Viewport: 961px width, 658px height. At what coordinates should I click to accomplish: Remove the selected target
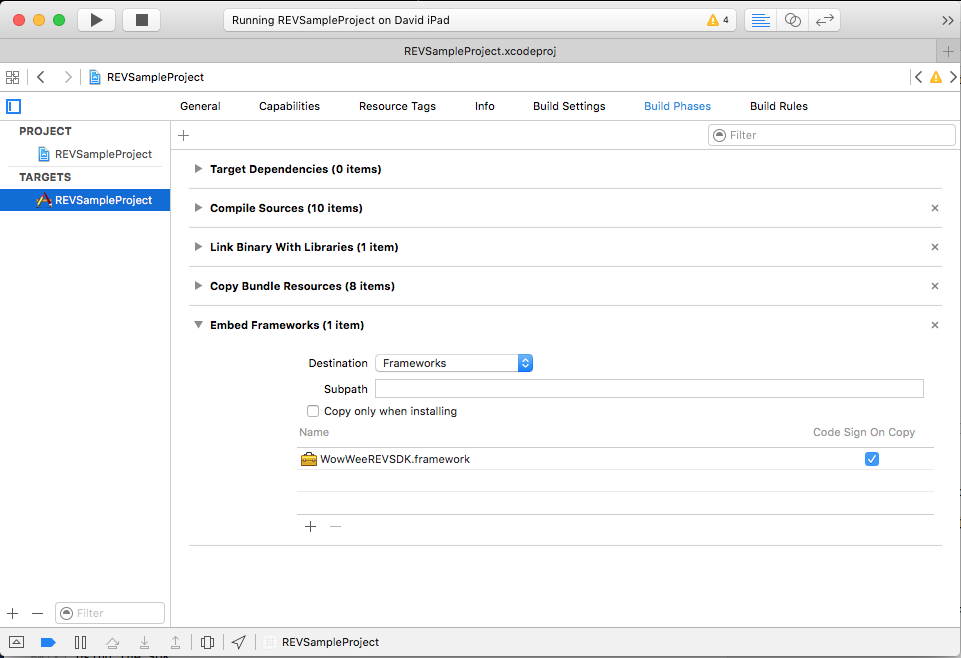[37, 613]
